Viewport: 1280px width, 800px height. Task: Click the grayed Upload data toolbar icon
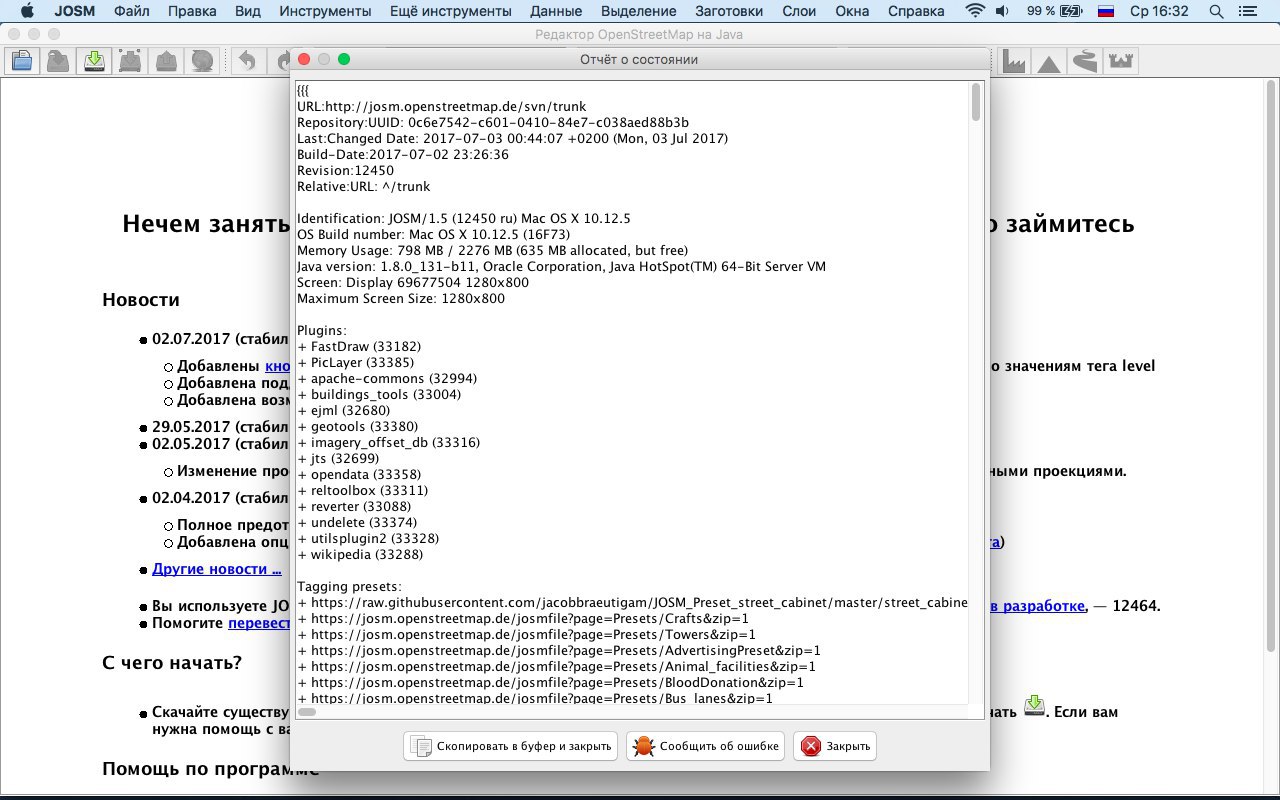(x=165, y=61)
